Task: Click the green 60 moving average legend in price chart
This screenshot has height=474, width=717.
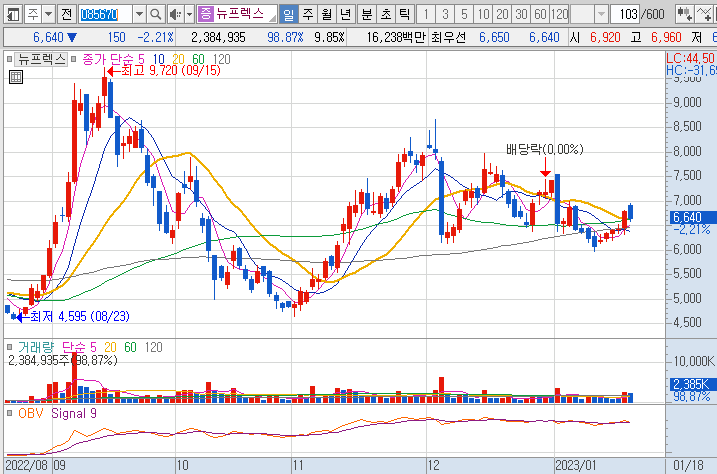Action: click(x=198, y=59)
